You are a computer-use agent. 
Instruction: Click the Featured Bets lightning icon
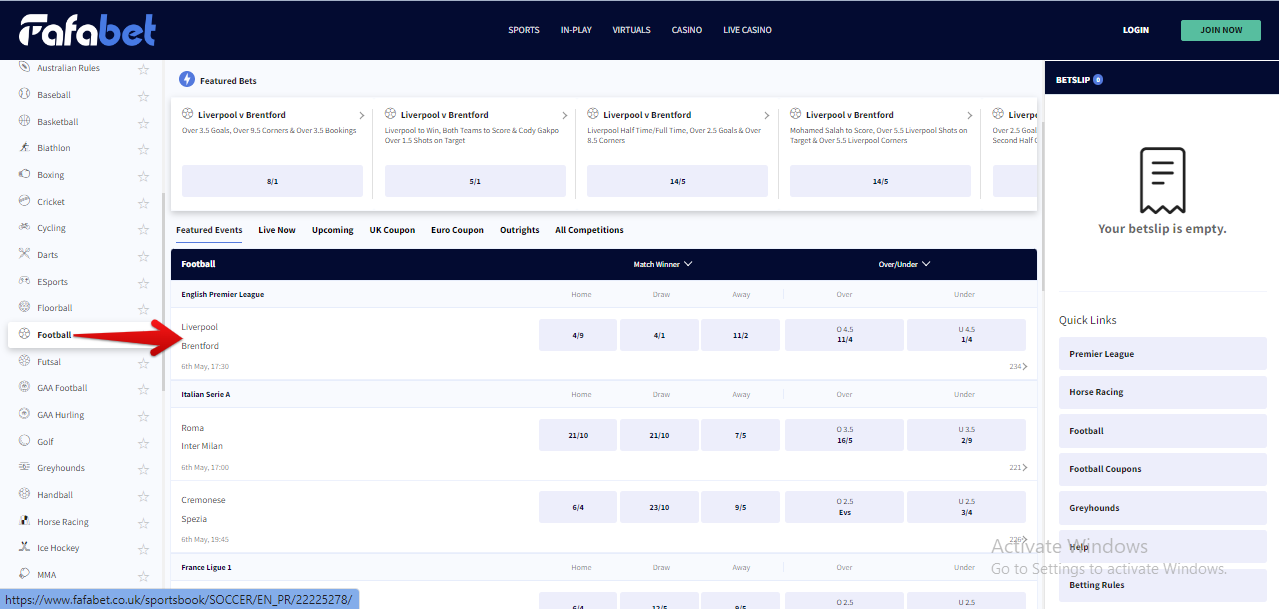click(187, 80)
